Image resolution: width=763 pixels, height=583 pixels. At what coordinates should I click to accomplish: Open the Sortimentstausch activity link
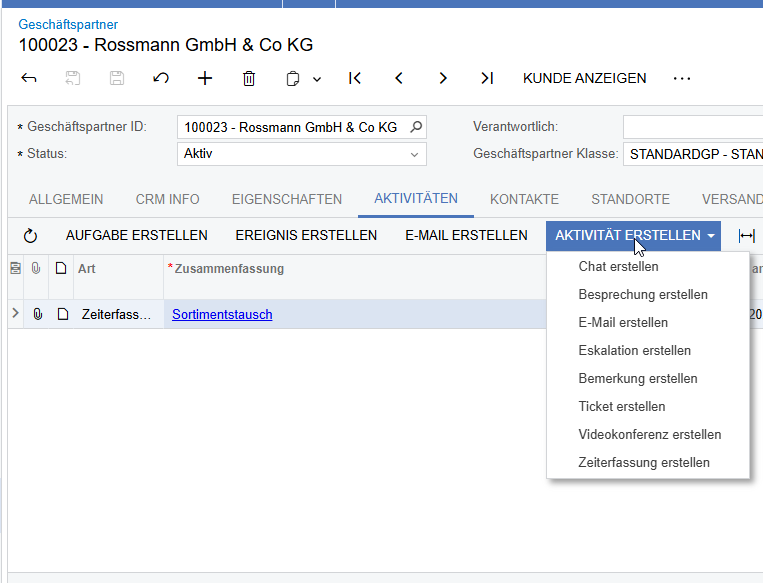(222, 314)
